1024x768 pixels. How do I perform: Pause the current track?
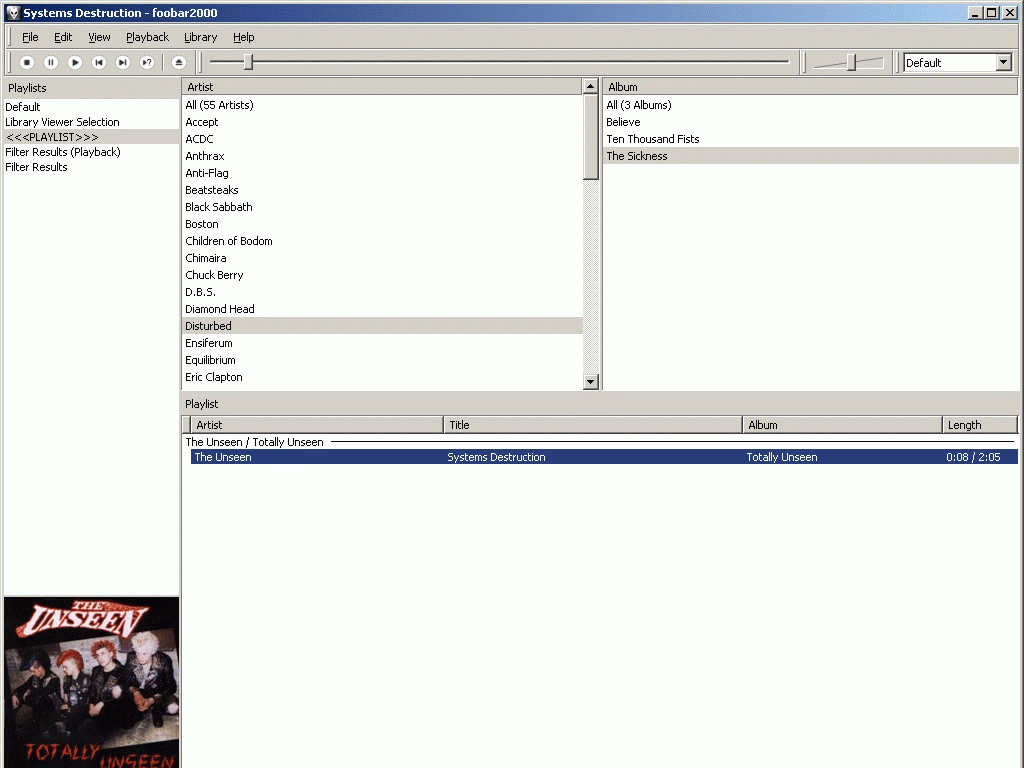coord(51,63)
